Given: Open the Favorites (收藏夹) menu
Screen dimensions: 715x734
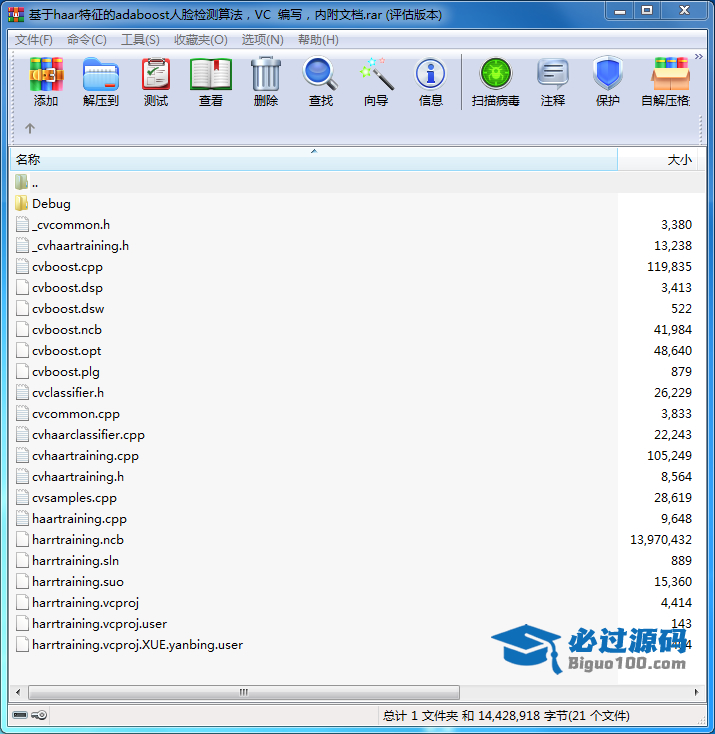Looking at the screenshot, I should tap(200, 40).
